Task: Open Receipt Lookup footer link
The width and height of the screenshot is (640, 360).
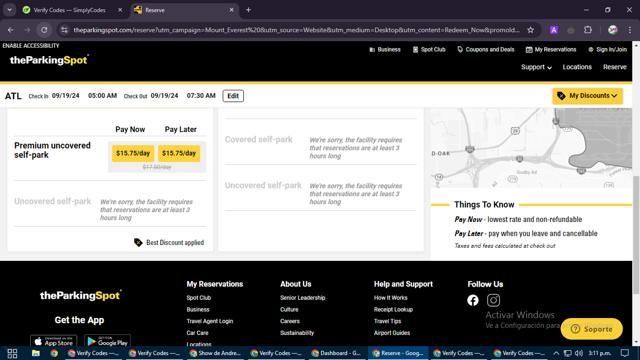Action: click(393, 309)
